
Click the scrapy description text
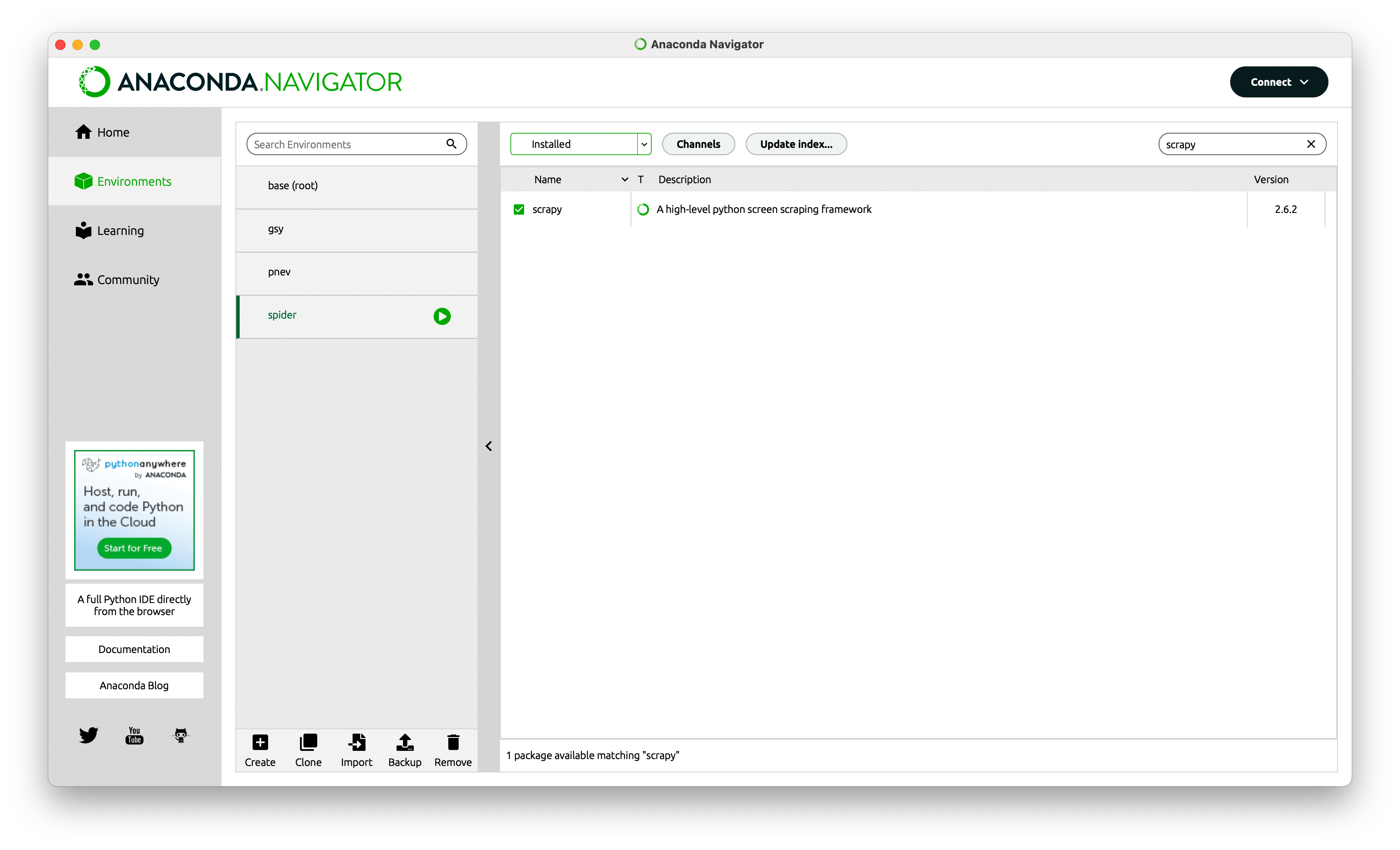click(x=764, y=209)
